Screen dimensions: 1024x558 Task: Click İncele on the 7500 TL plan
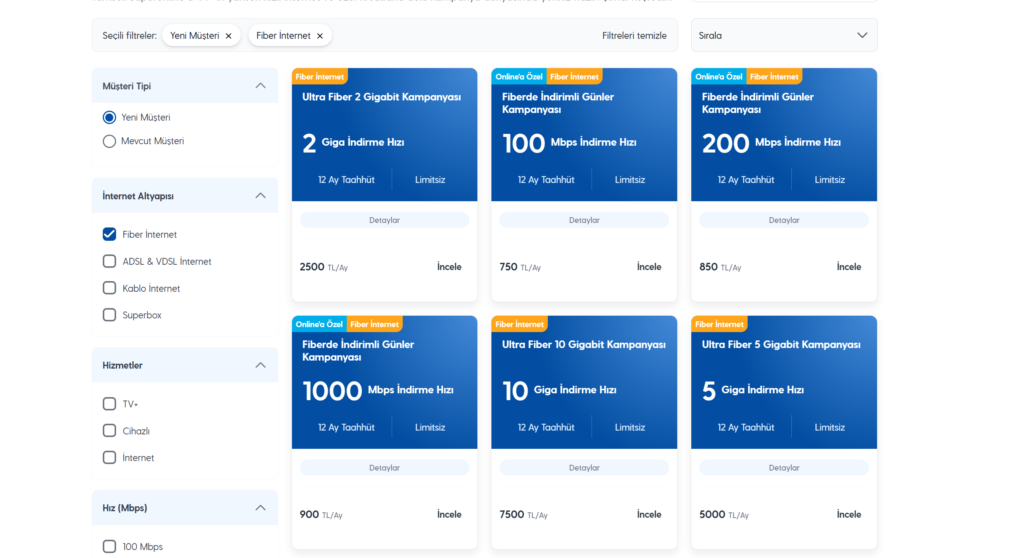click(x=649, y=515)
